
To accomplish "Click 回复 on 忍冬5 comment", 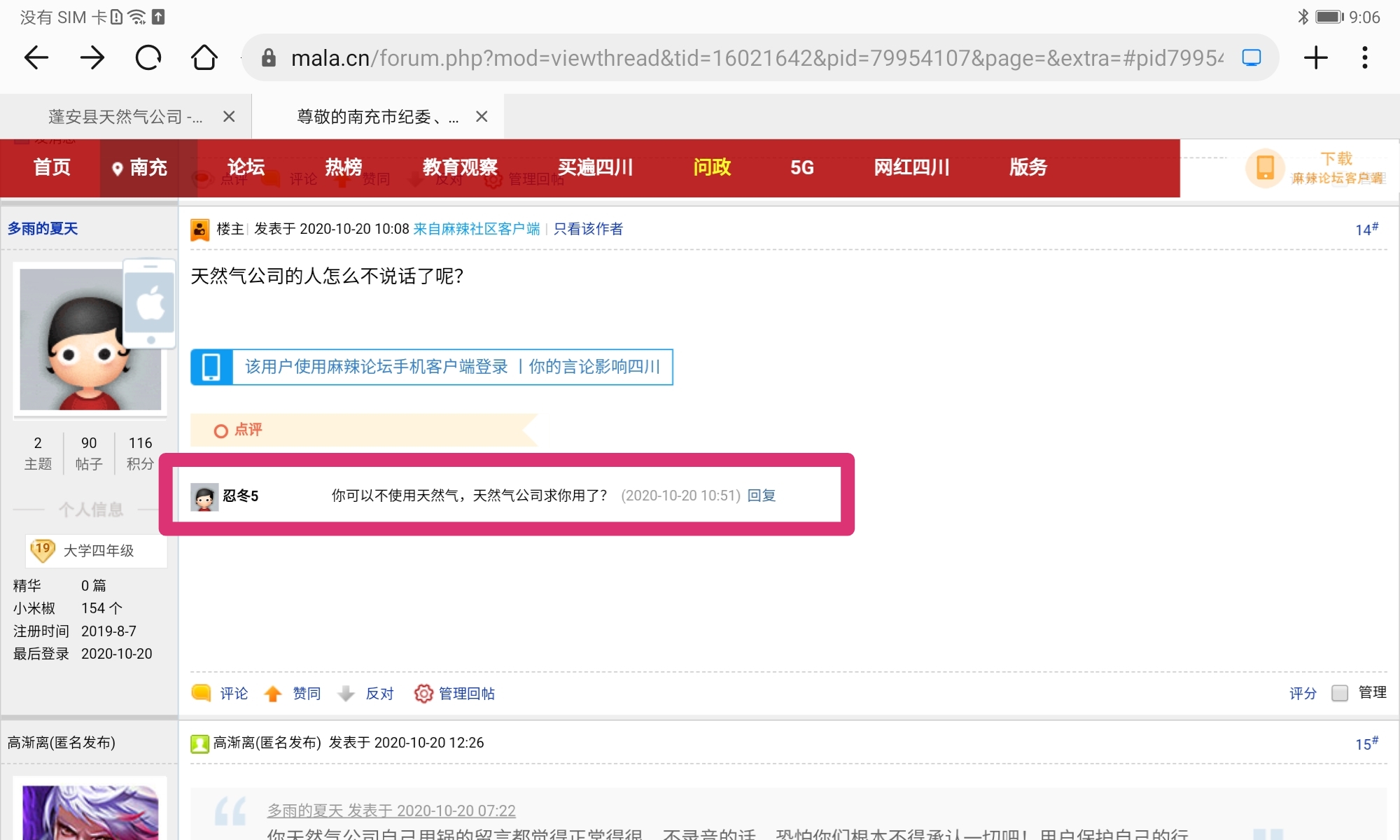I will point(762,496).
